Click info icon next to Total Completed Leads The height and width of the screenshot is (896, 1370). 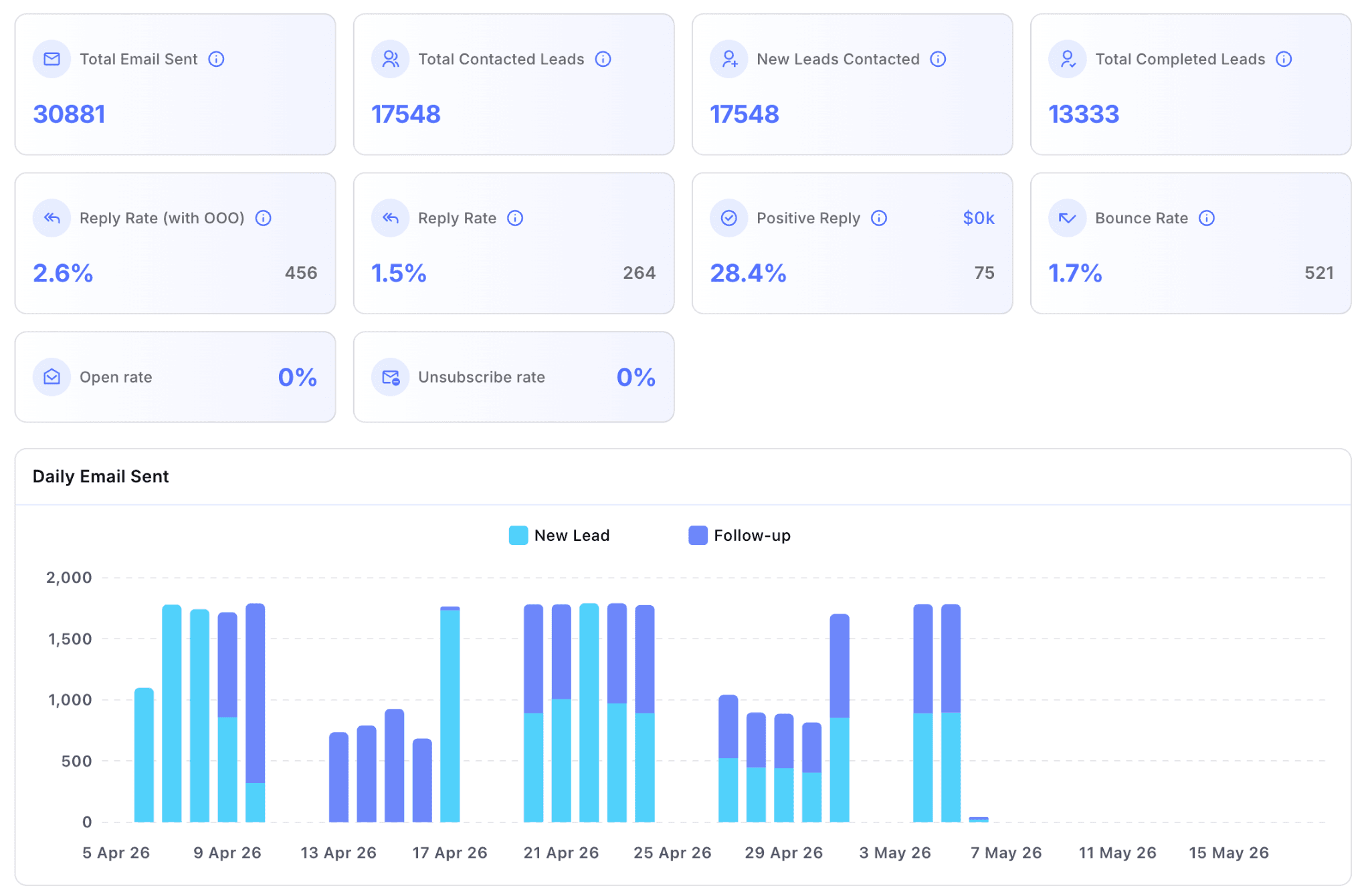pyautogui.click(x=1283, y=59)
